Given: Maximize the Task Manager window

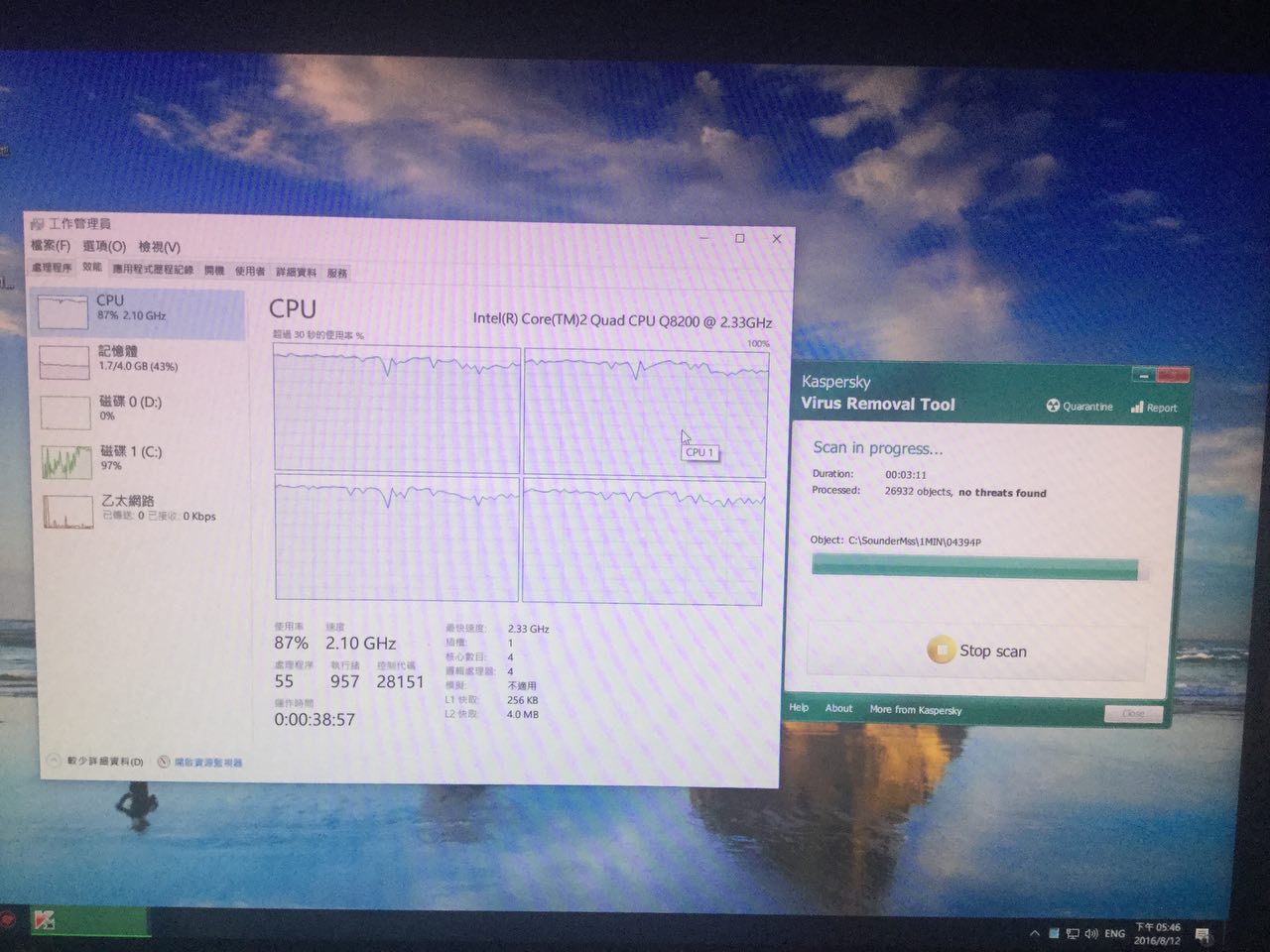Looking at the screenshot, I should click(740, 238).
